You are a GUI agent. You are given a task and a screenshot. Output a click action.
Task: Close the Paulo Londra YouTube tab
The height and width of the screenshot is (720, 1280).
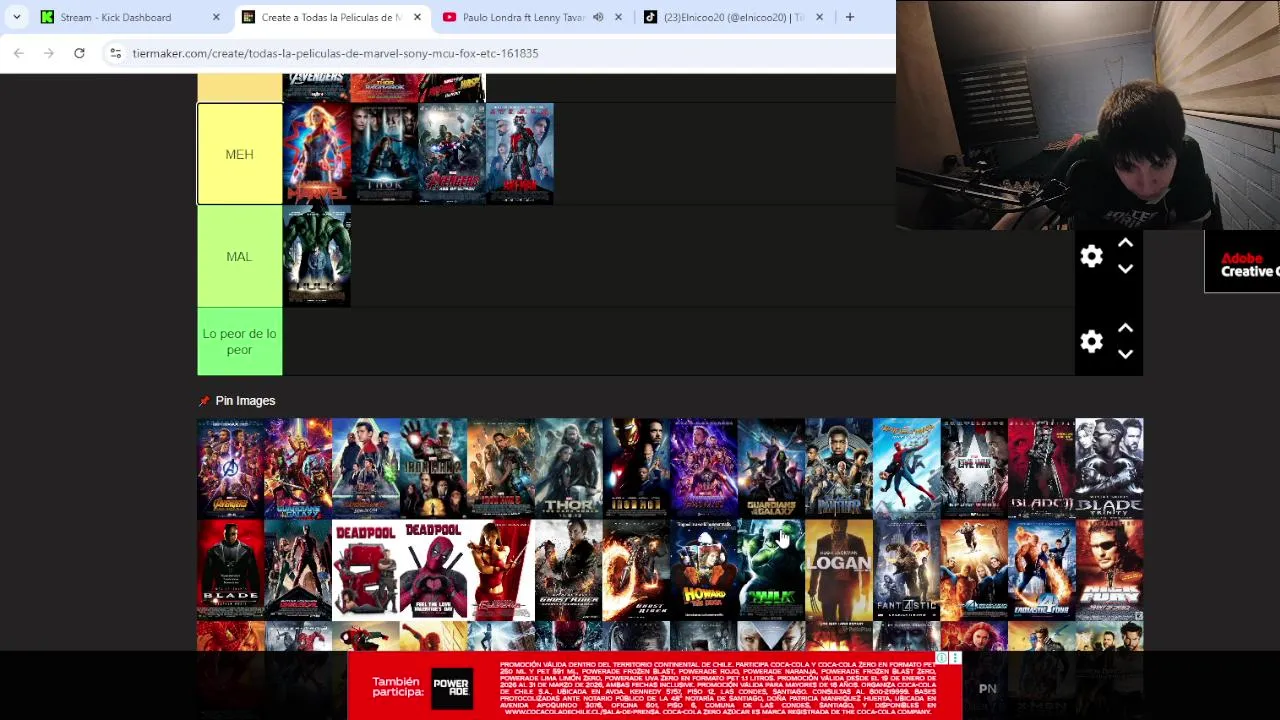(x=618, y=17)
